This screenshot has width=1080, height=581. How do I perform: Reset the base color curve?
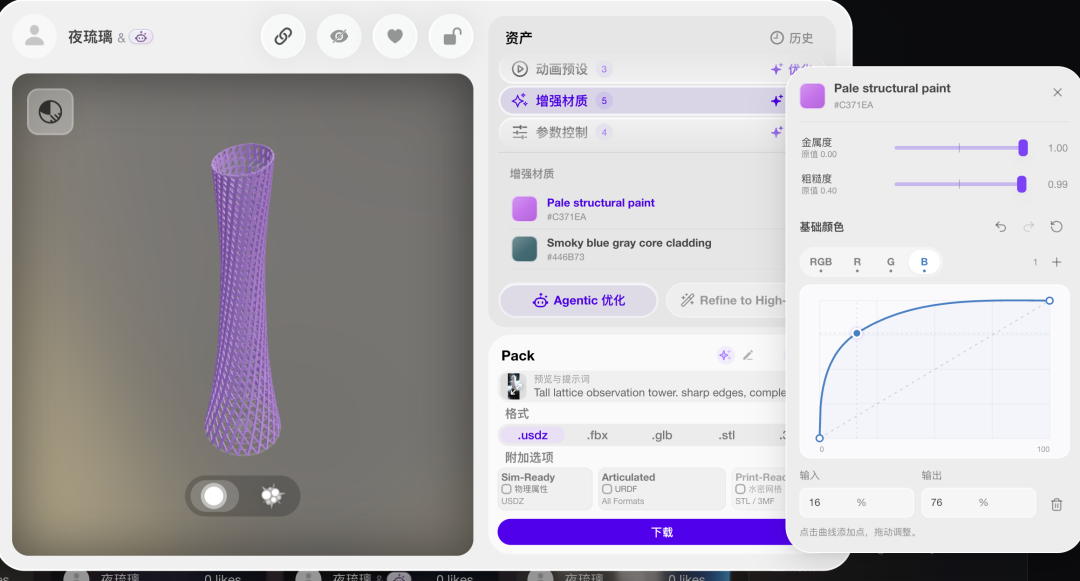tap(1056, 226)
